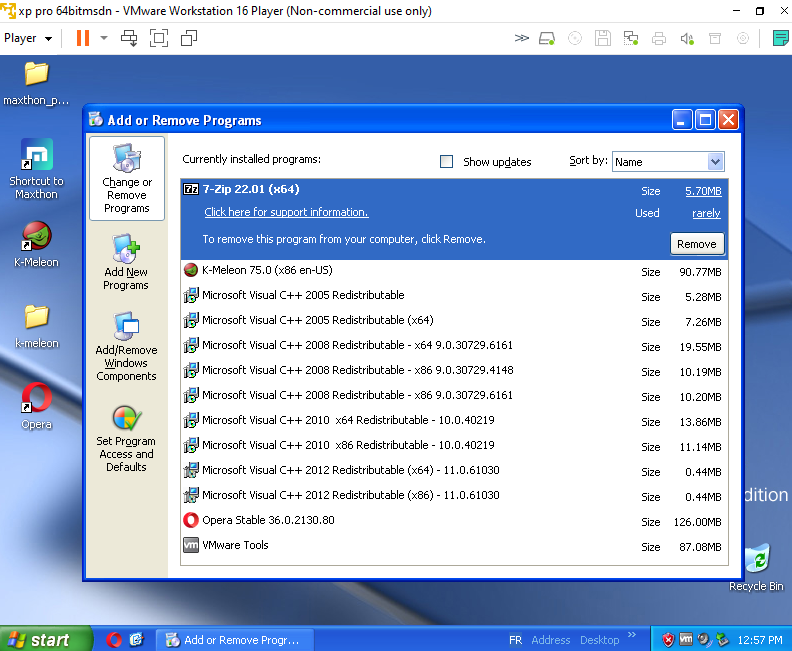Click Add or Remove Programs taskbar button
Screen dimensions: 792x651
234,640
